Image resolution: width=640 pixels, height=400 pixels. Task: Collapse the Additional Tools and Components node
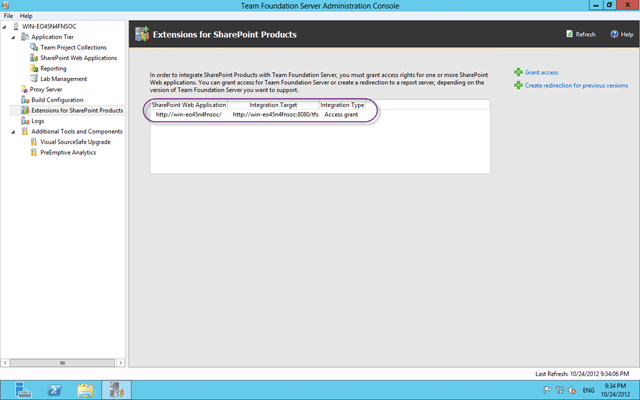pos(13,132)
